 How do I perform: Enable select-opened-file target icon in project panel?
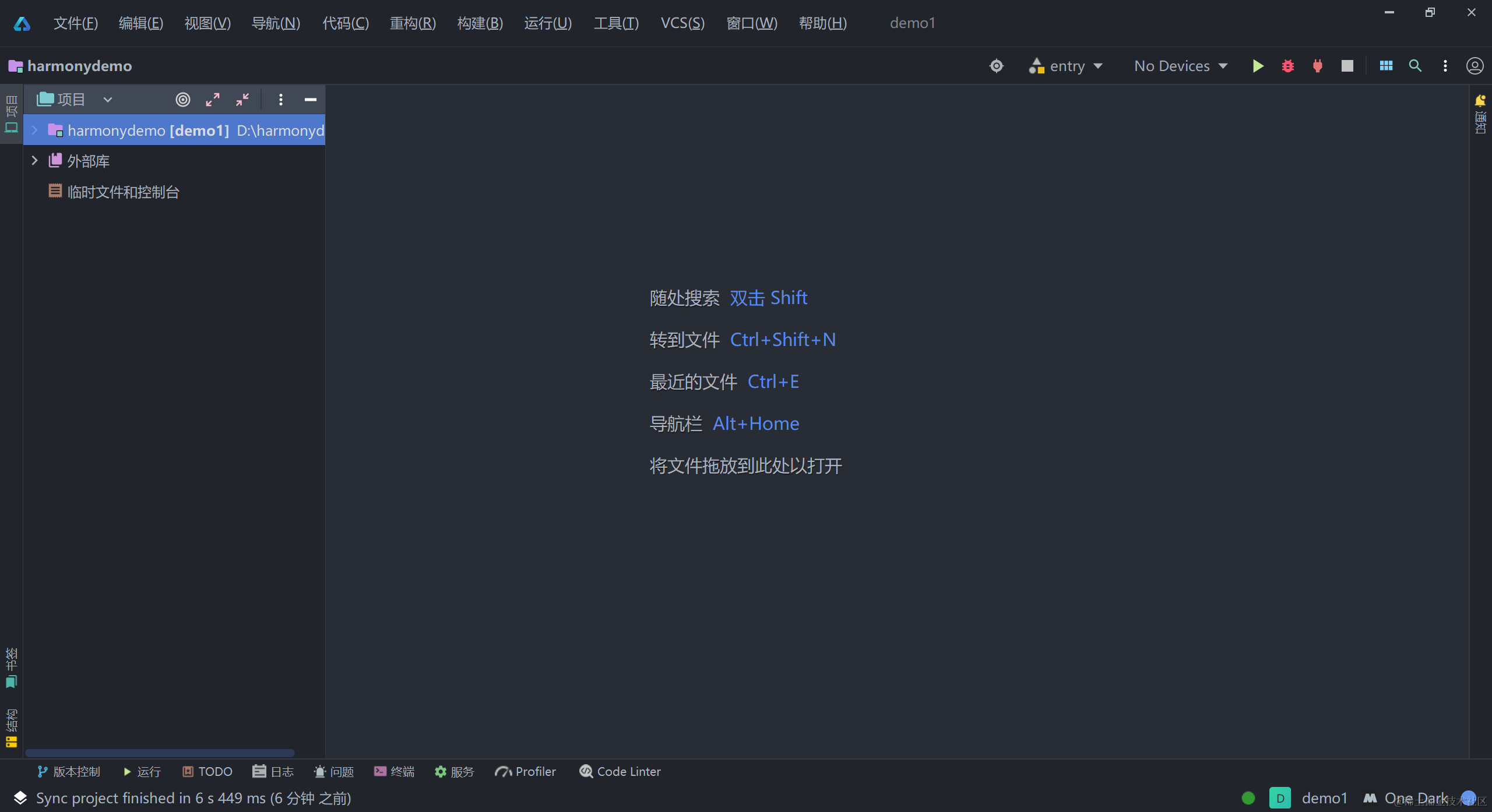pyautogui.click(x=183, y=100)
